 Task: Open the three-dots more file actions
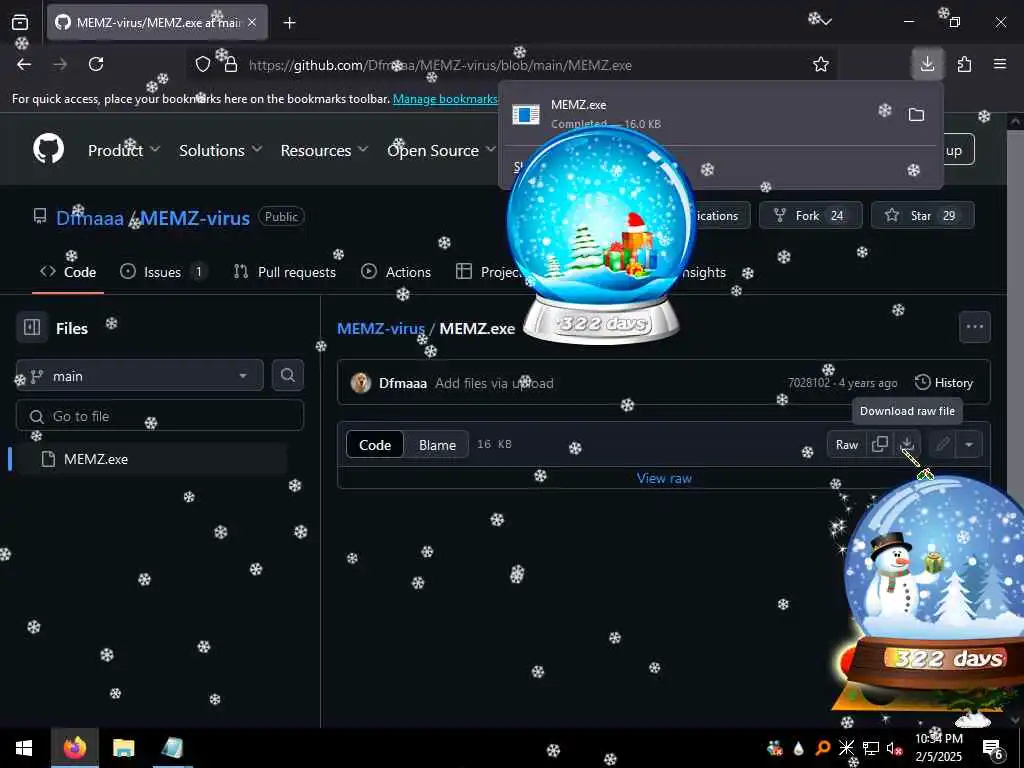(974, 327)
